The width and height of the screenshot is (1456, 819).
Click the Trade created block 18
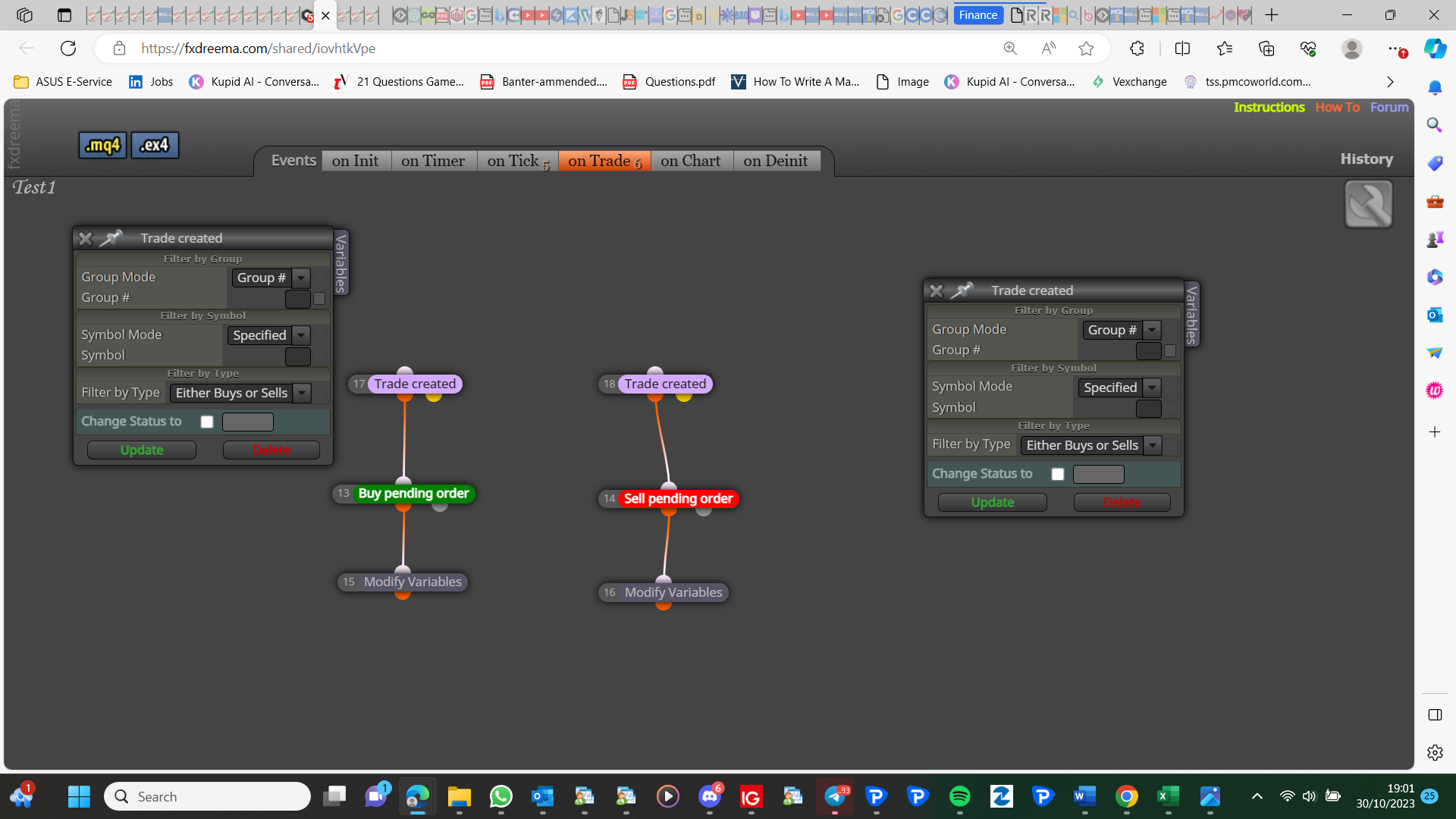pyautogui.click(x=665, y=384)
